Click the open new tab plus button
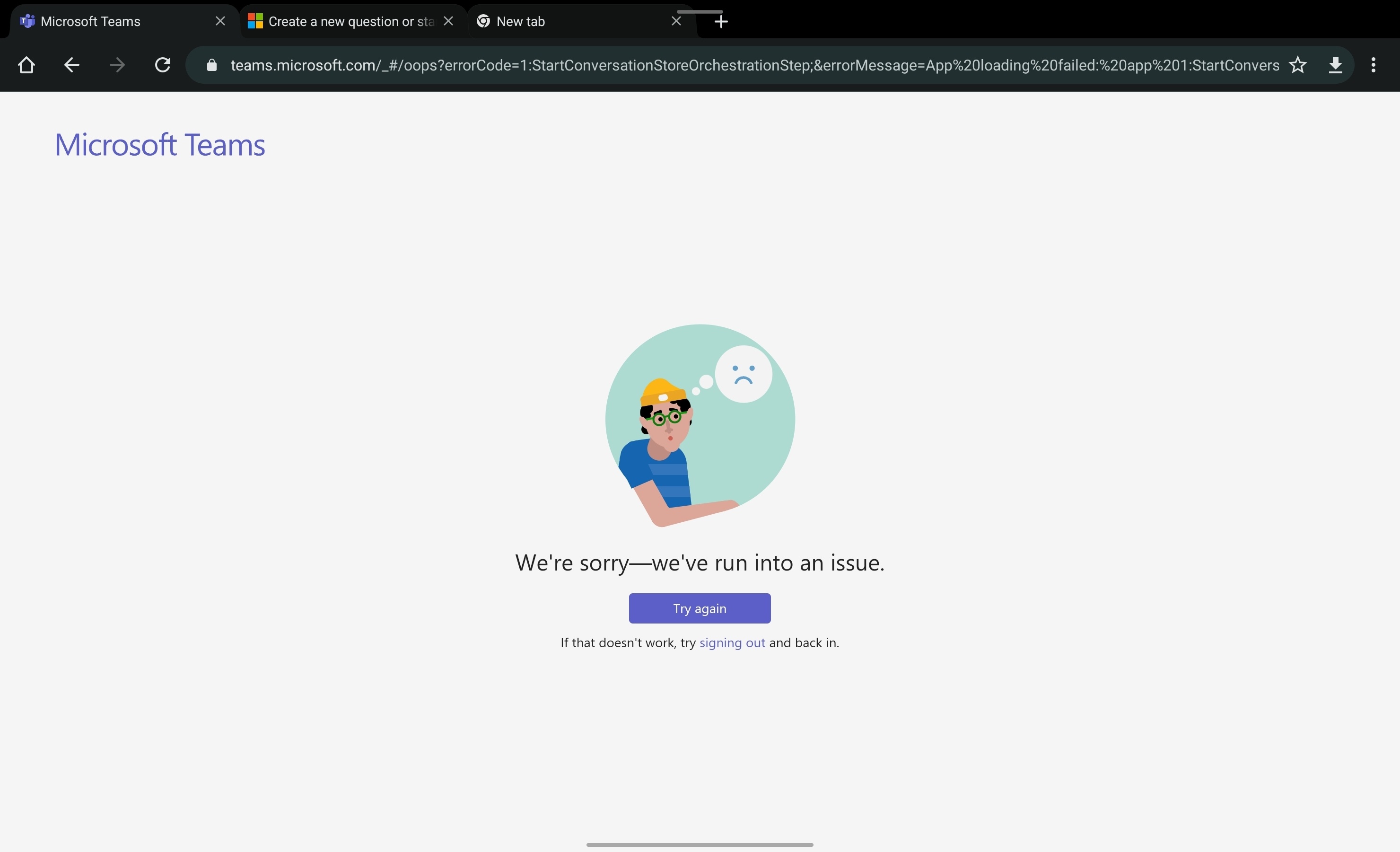The image size is (1400, 852). point(721,21)
